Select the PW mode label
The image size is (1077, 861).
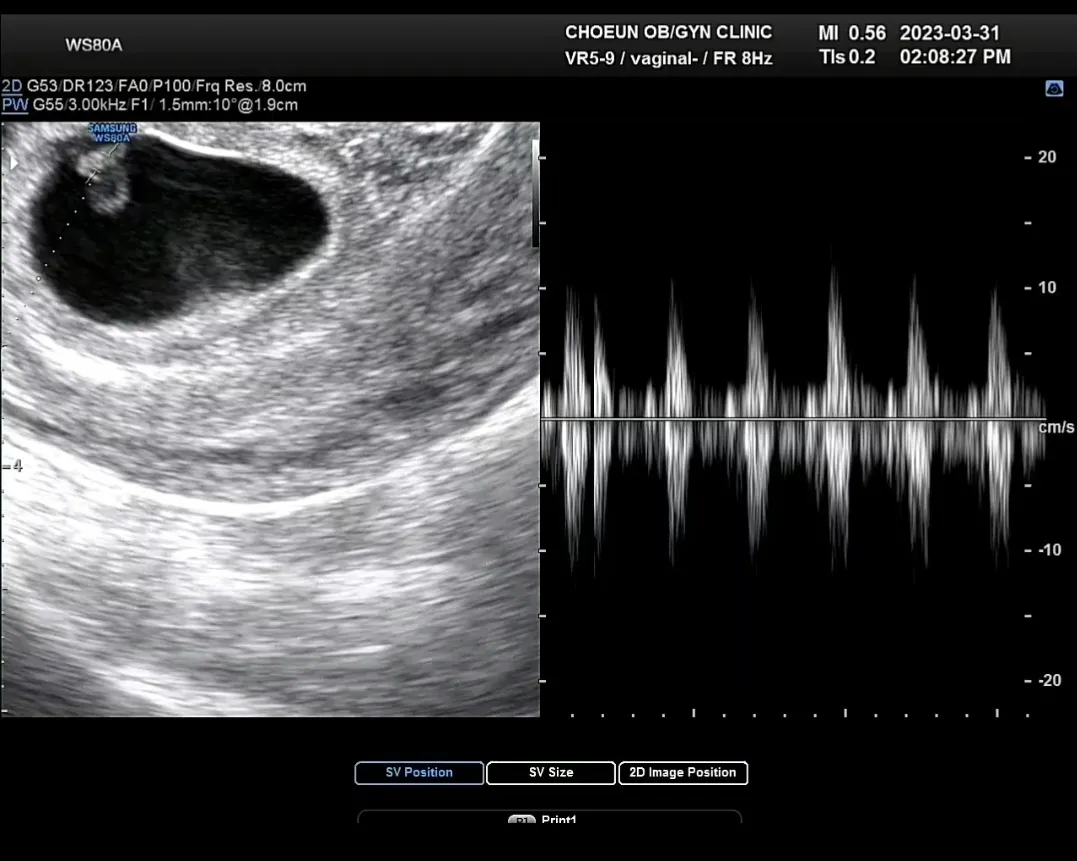pyautogui.click(x=15, y=105)
